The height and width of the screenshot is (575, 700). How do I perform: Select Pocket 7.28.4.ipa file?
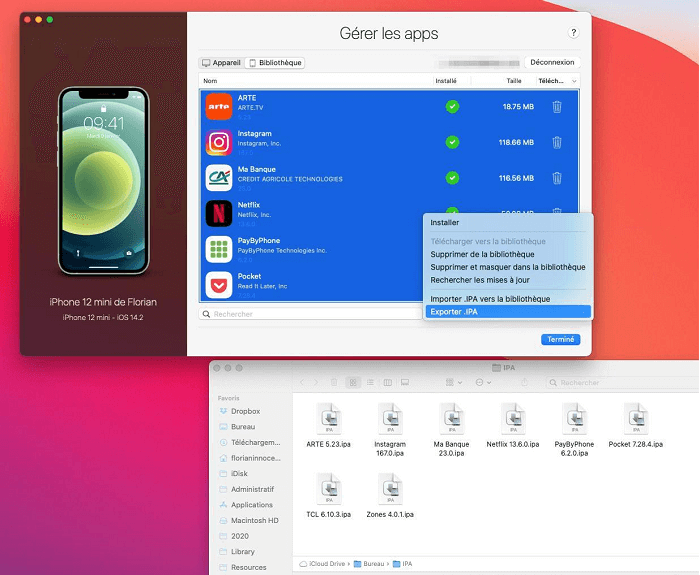(x=636, y=425)
